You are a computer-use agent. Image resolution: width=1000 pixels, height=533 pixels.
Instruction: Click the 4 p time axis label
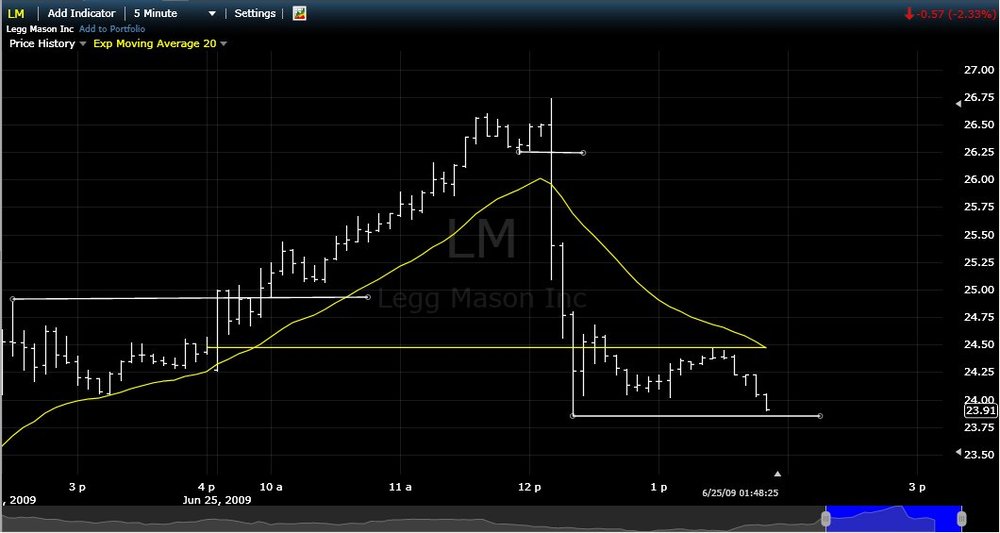click(x=207, y=488)
